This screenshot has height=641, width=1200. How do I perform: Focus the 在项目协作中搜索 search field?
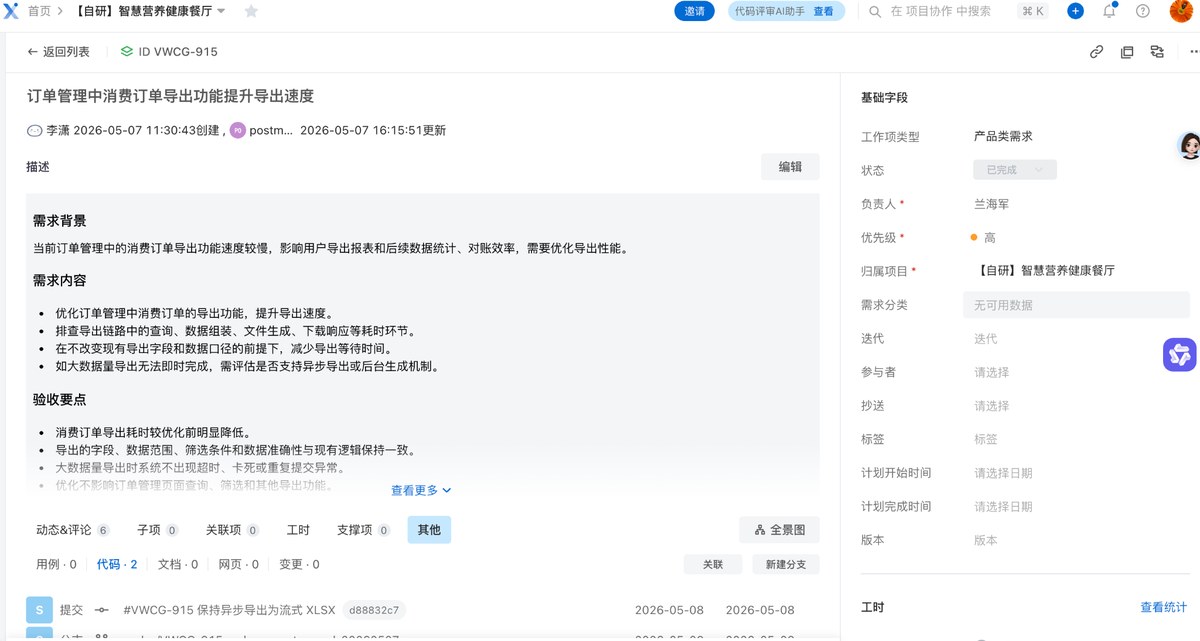pos(940,11)
